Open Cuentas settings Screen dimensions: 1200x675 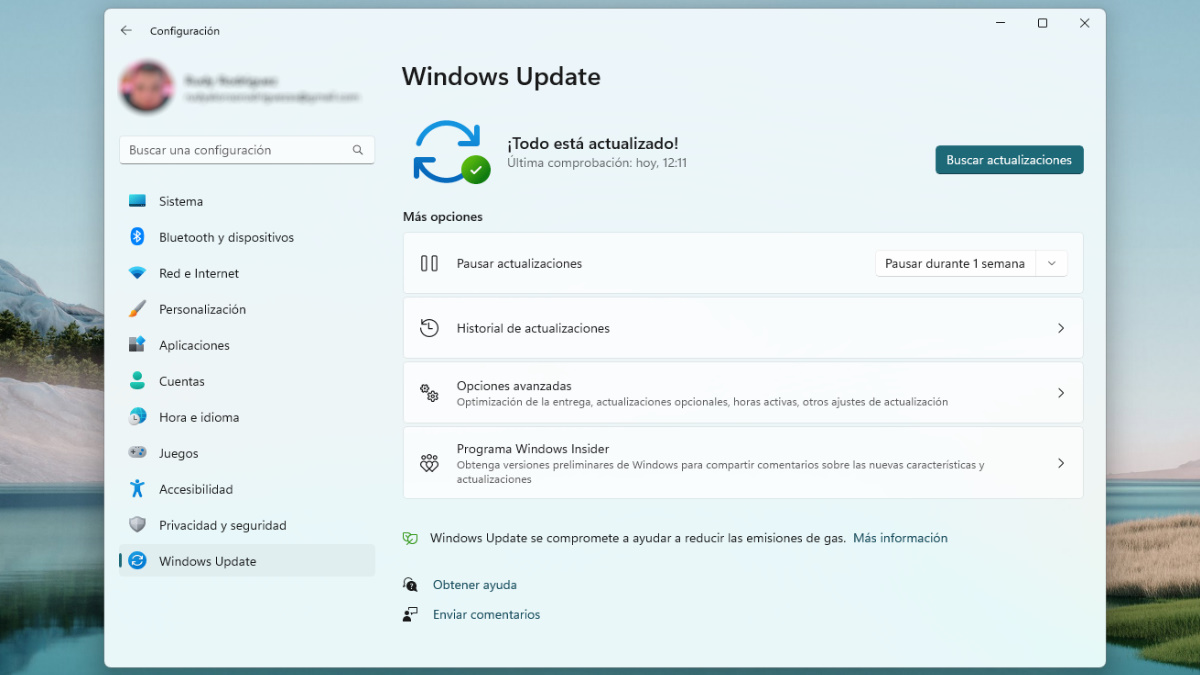(x=247, y=381)
